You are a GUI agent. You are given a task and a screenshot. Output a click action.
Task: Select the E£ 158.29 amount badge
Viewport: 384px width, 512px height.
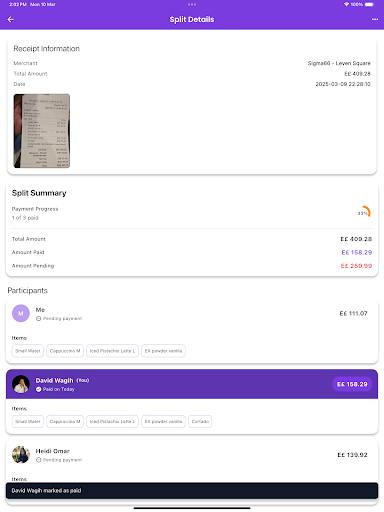click(x=352, y=384)
